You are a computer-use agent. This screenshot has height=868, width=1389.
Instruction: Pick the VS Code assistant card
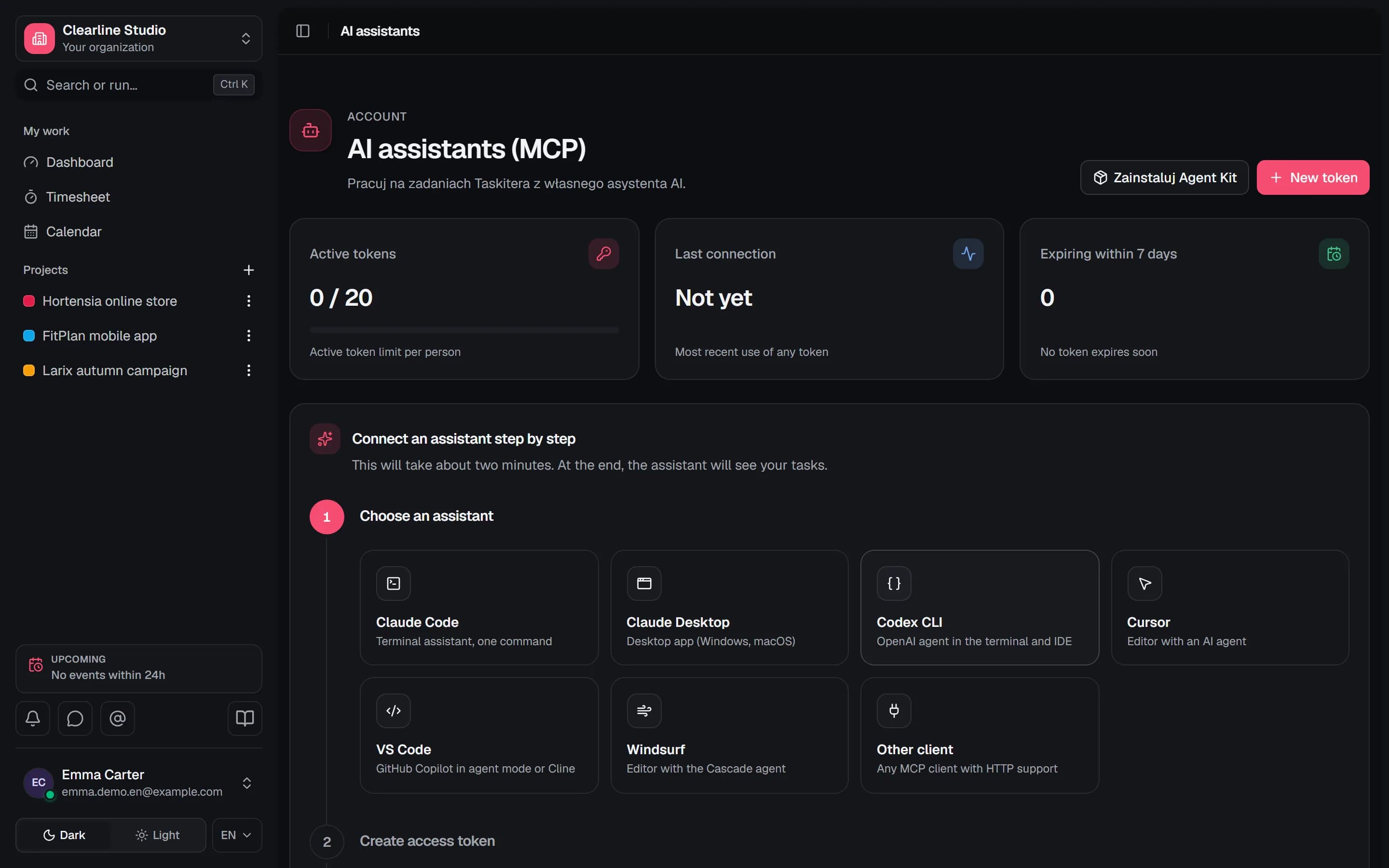click(479, 735)
